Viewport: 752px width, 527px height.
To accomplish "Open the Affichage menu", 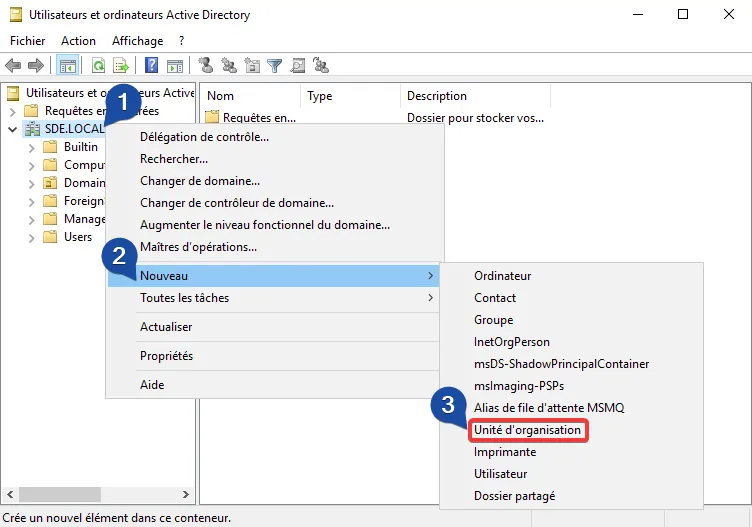I will (x=137, y=41).
